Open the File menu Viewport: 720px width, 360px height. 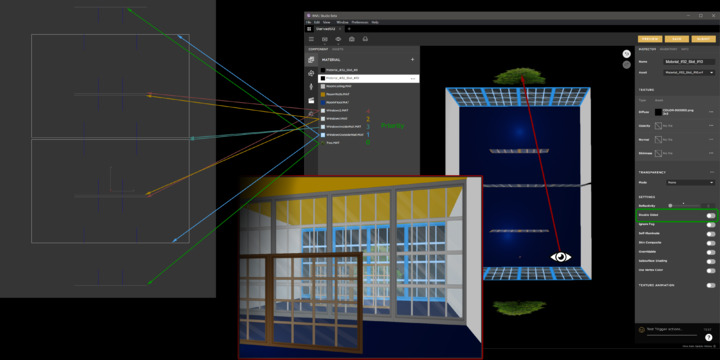coord(309,22)
